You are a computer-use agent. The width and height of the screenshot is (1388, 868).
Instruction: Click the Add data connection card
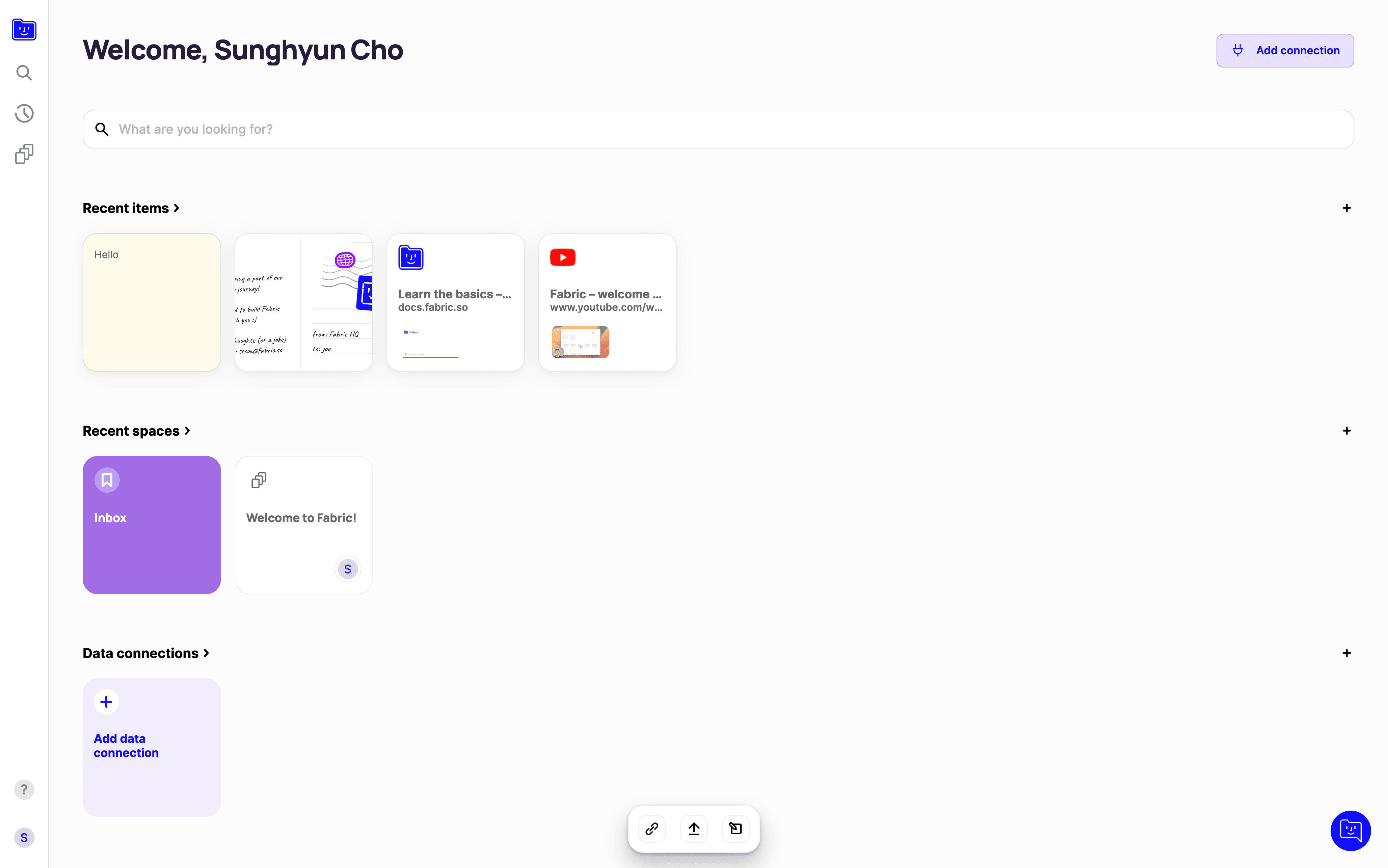click(x=152, y=747)
